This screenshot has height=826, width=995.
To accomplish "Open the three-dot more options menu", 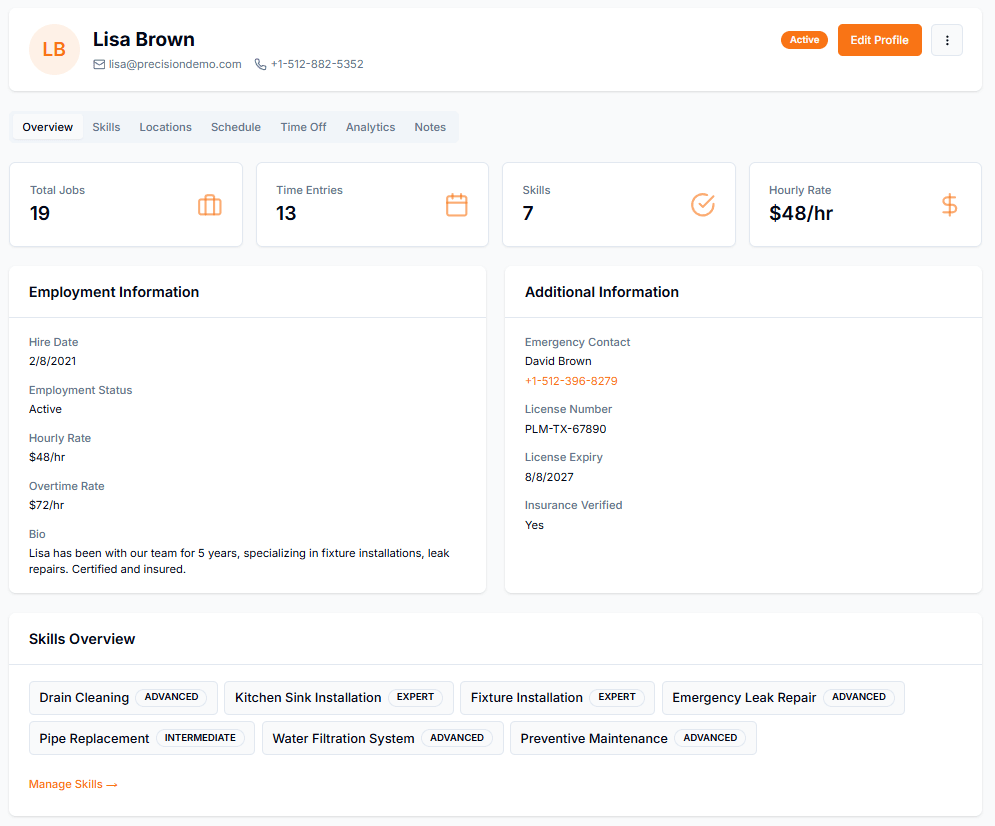I will pyautogui.click(x=947, y=40).
